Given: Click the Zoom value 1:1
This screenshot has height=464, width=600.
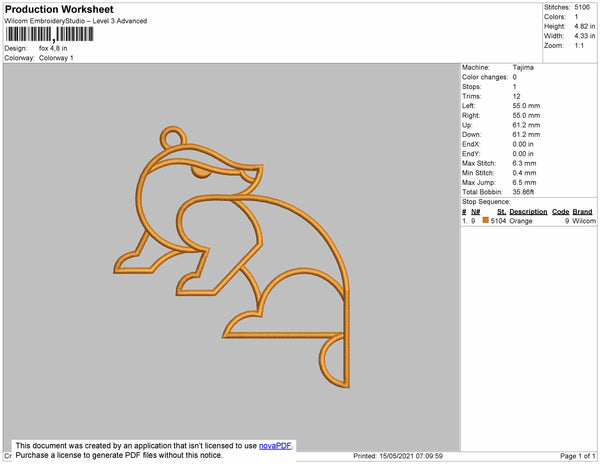Looking at the screenshot, I should pos(579,46).
